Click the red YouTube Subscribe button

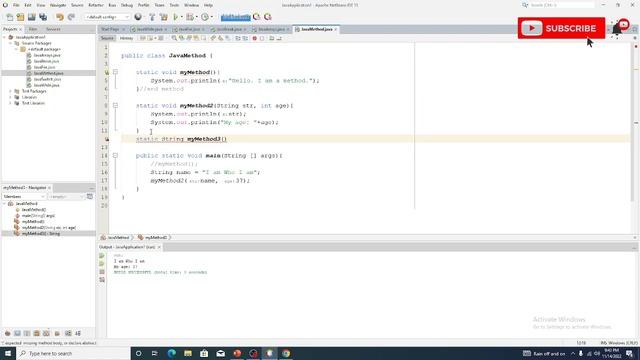[x=561, y=28]
